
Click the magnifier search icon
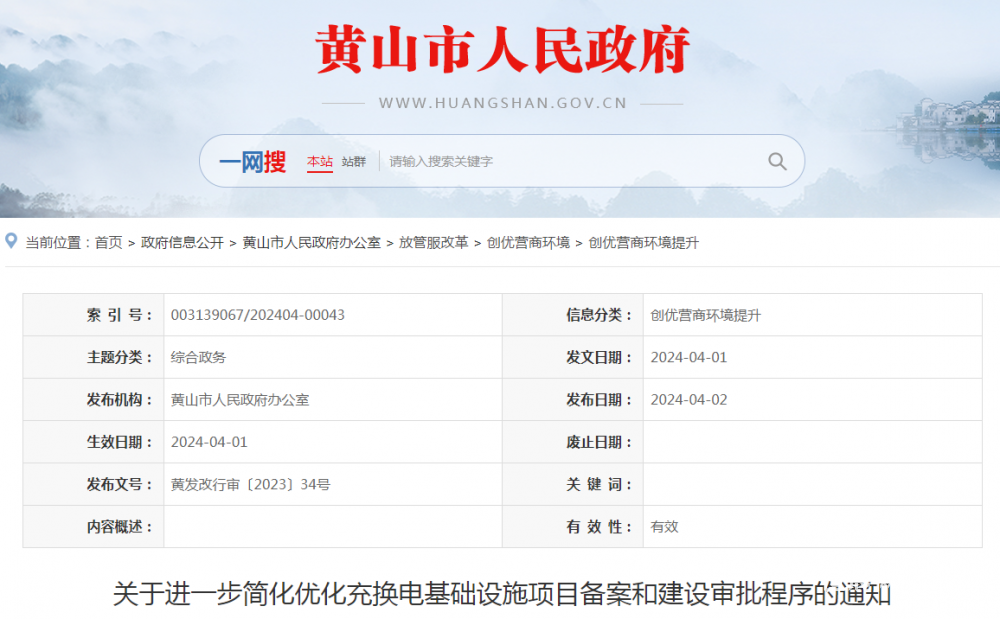(777, 161)
